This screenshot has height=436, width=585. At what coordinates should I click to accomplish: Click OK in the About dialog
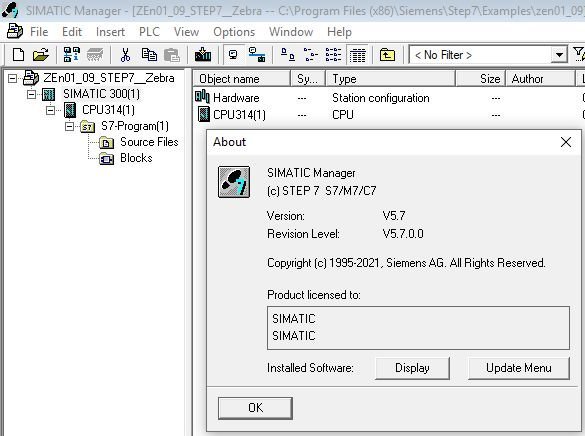255,408
